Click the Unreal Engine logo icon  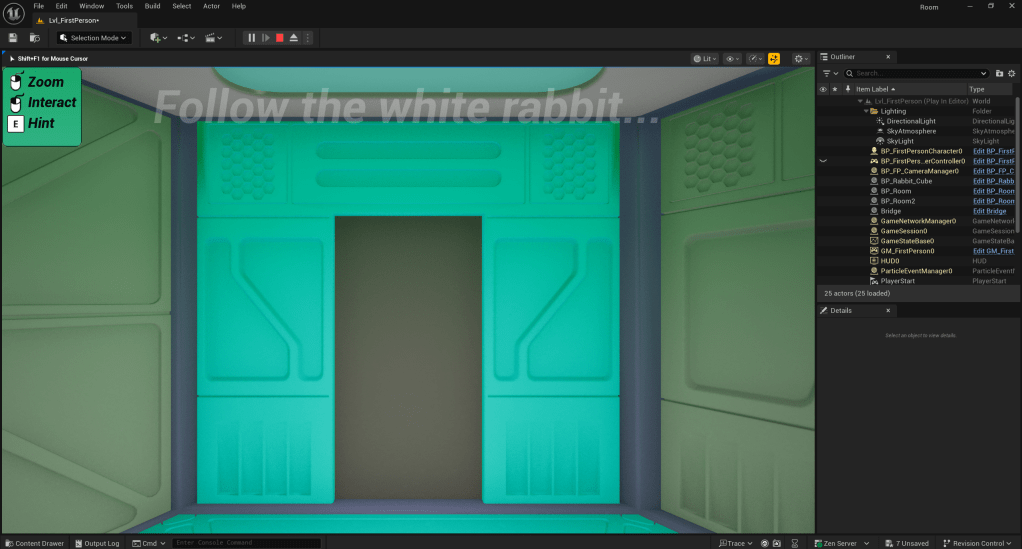14,11
